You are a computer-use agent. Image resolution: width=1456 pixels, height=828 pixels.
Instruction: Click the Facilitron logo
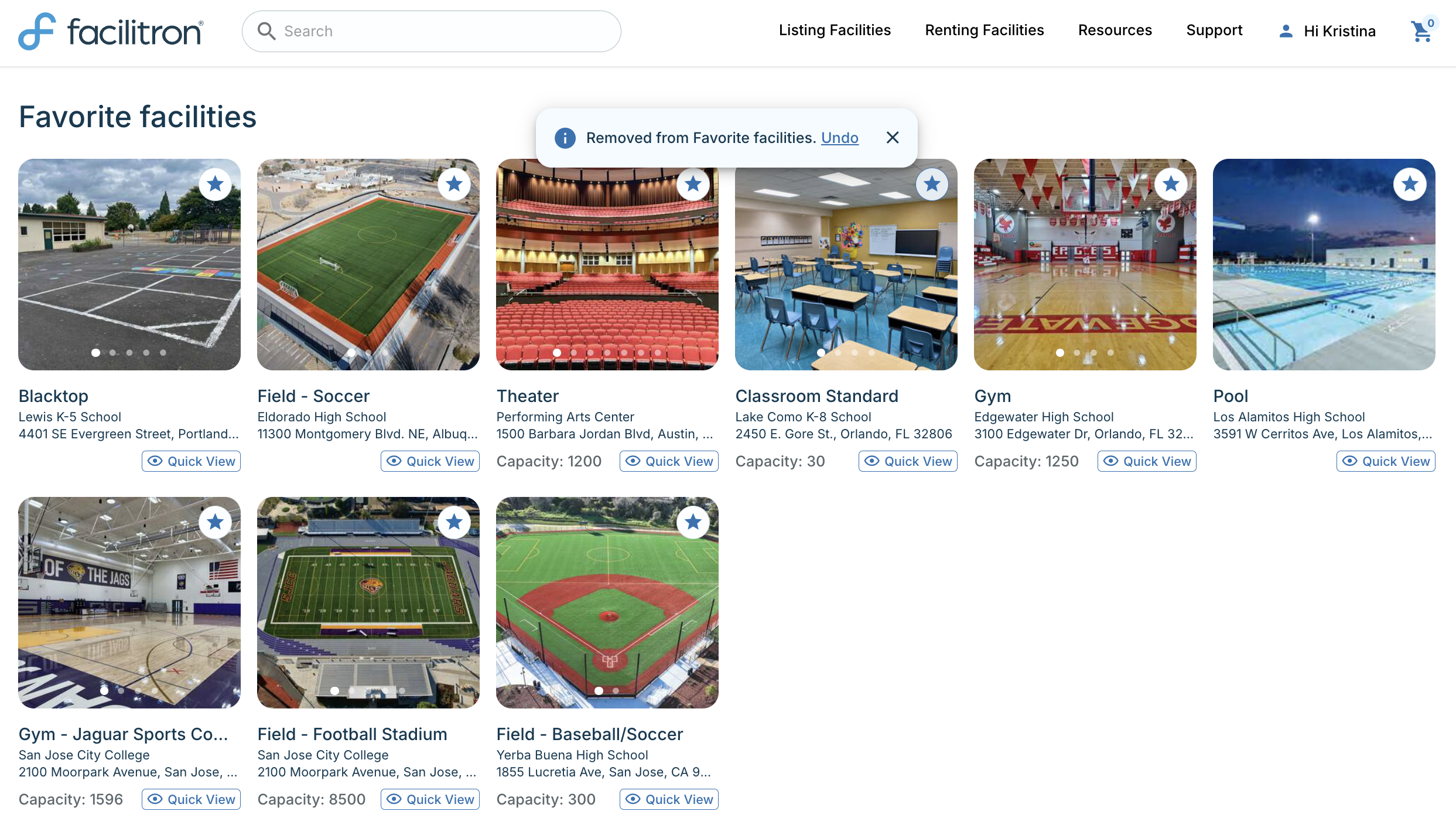pyautogui.click(x=111, y=31)
